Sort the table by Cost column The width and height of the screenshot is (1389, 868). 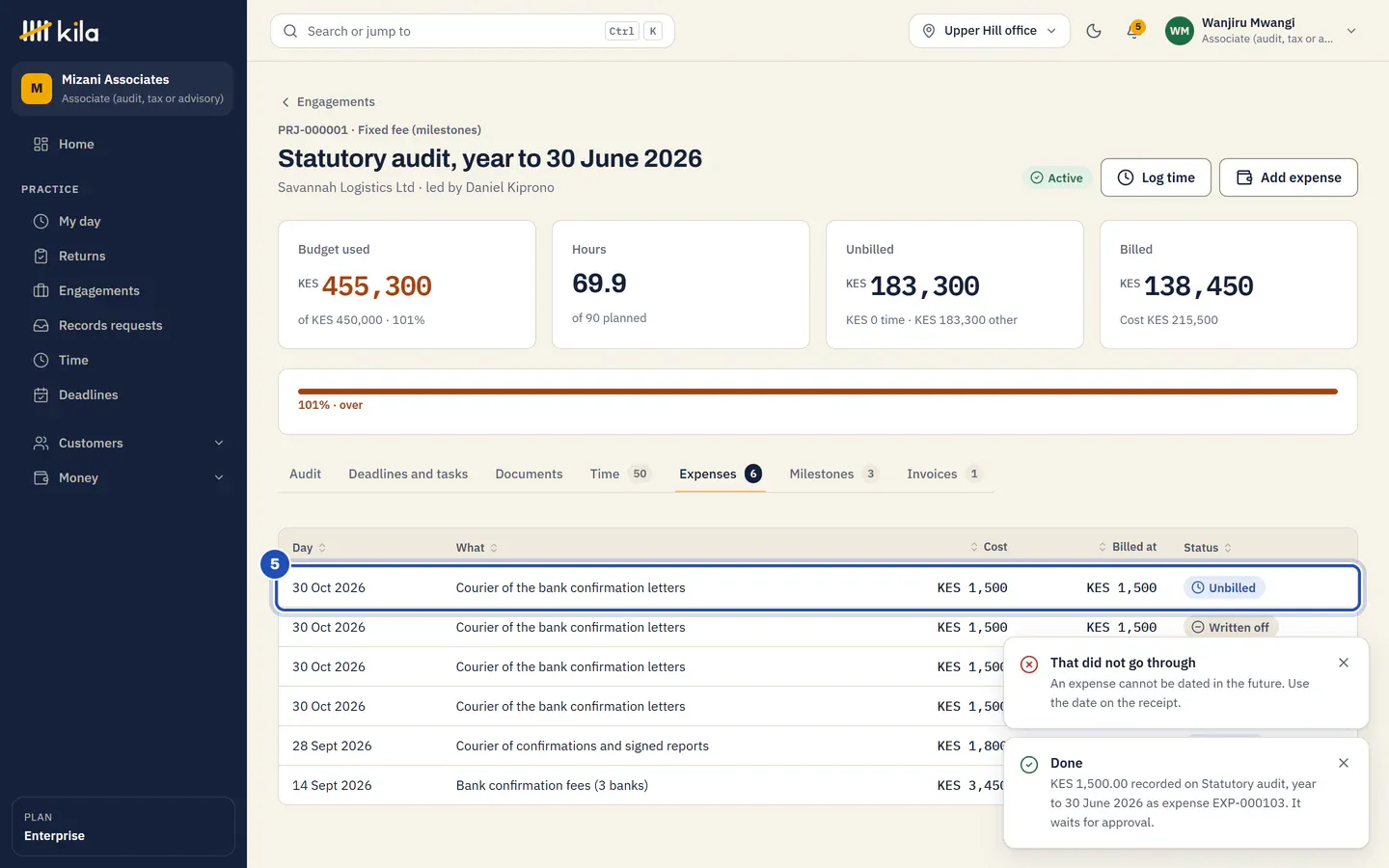(x=989, y=547)
